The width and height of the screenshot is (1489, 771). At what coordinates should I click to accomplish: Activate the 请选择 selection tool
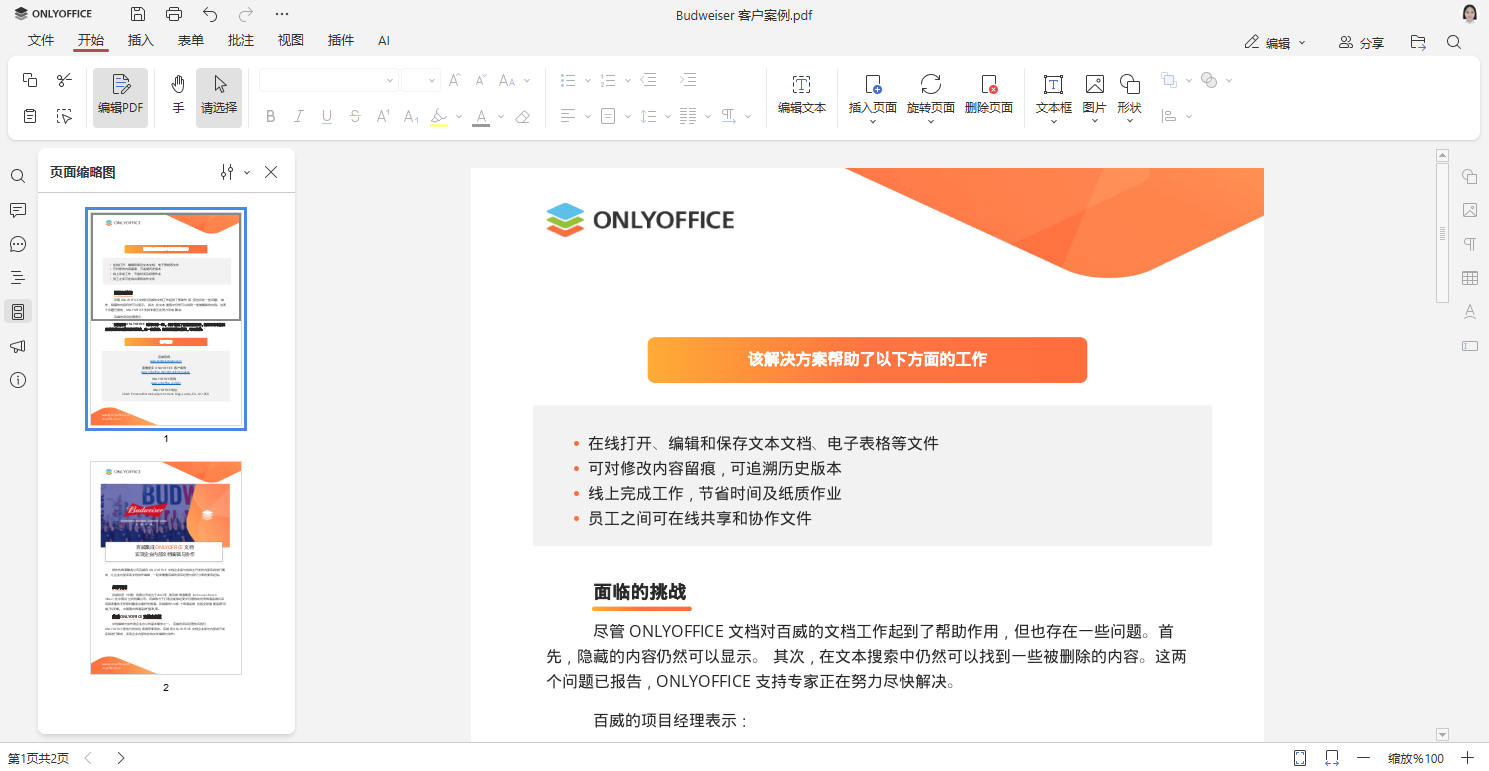[219, 97]
